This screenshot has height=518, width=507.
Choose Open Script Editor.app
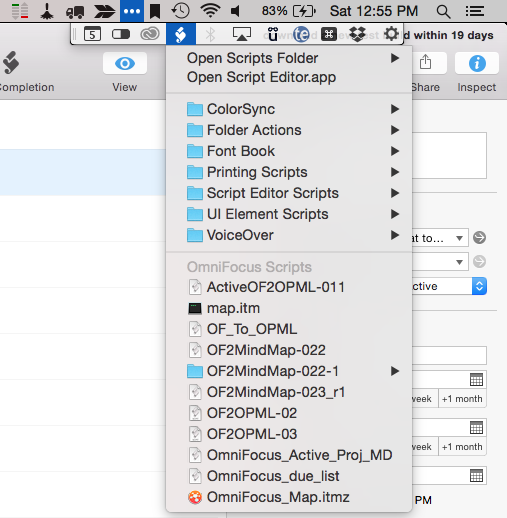(x=289, y=77)
